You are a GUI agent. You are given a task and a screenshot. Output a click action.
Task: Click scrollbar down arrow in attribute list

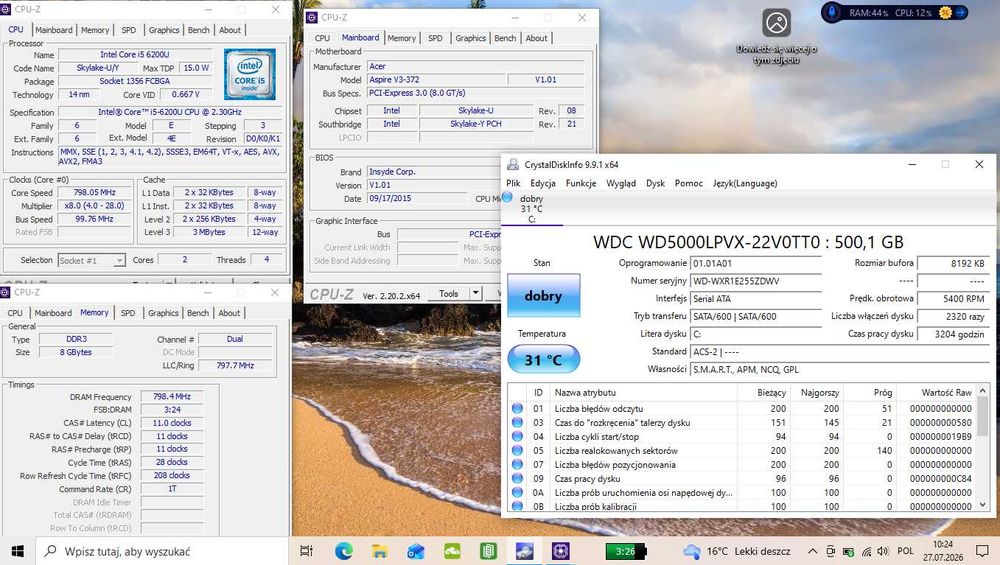pyautogui.click(x=983, y=504)
